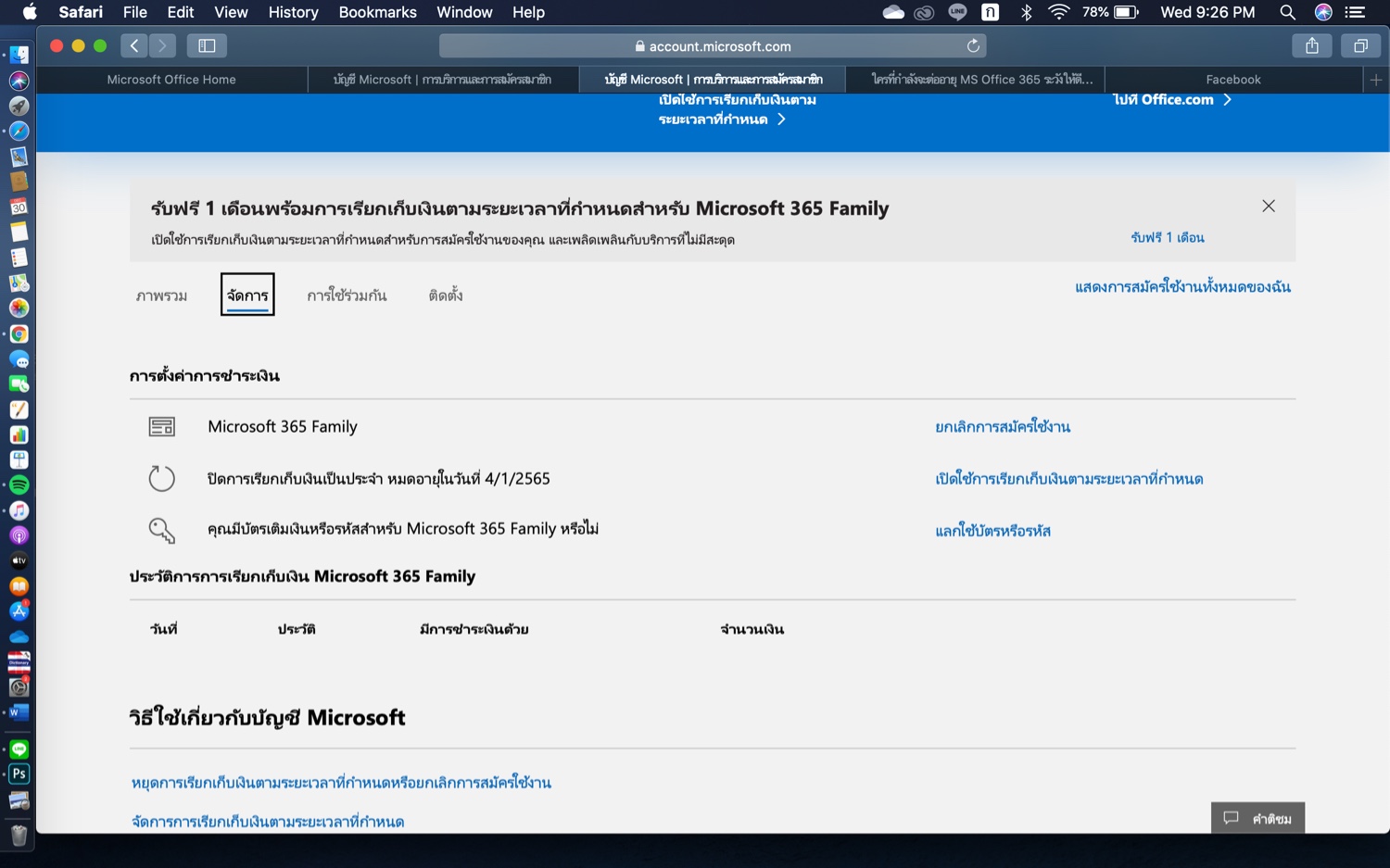Image resolution: width=1390 pixels, height=868 pixels.
Task: Click เปิดใช้การเรียกเก็บเงินตามระยะเวลาที่กำหนด link in payment row
Action: coord(1068,479)
